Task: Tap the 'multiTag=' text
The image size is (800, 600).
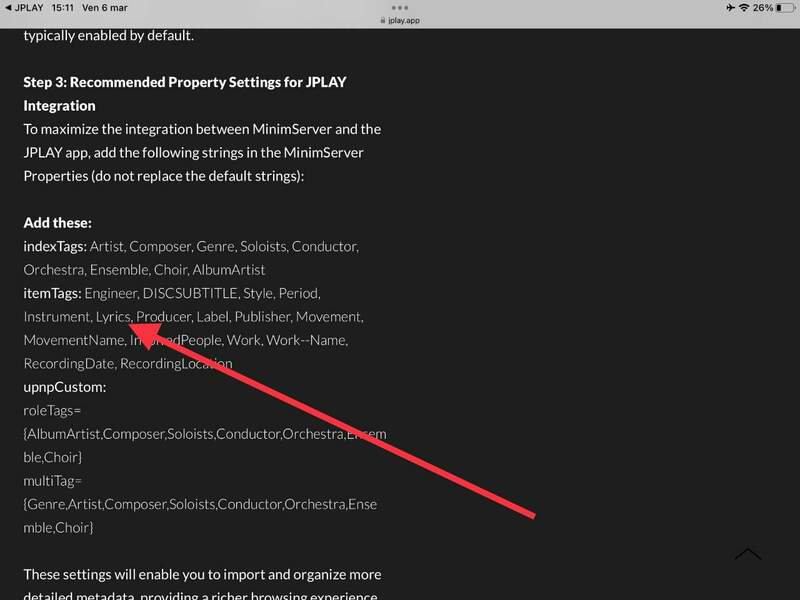Action: coord(53,481)
